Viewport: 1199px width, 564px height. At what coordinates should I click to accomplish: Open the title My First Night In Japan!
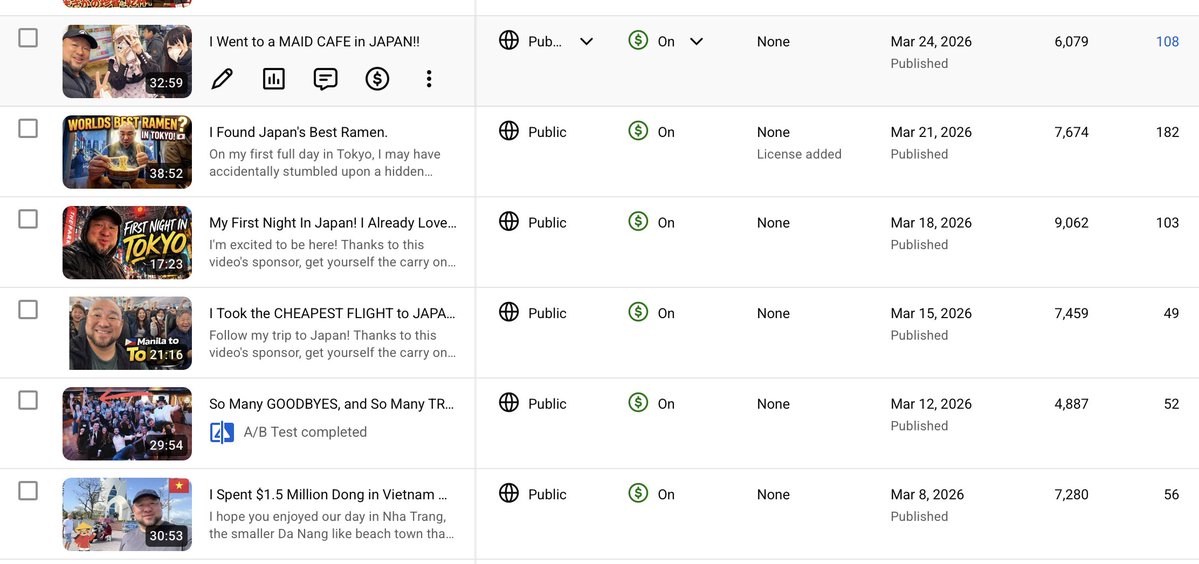pyautogui.click(x=333, y=223)
